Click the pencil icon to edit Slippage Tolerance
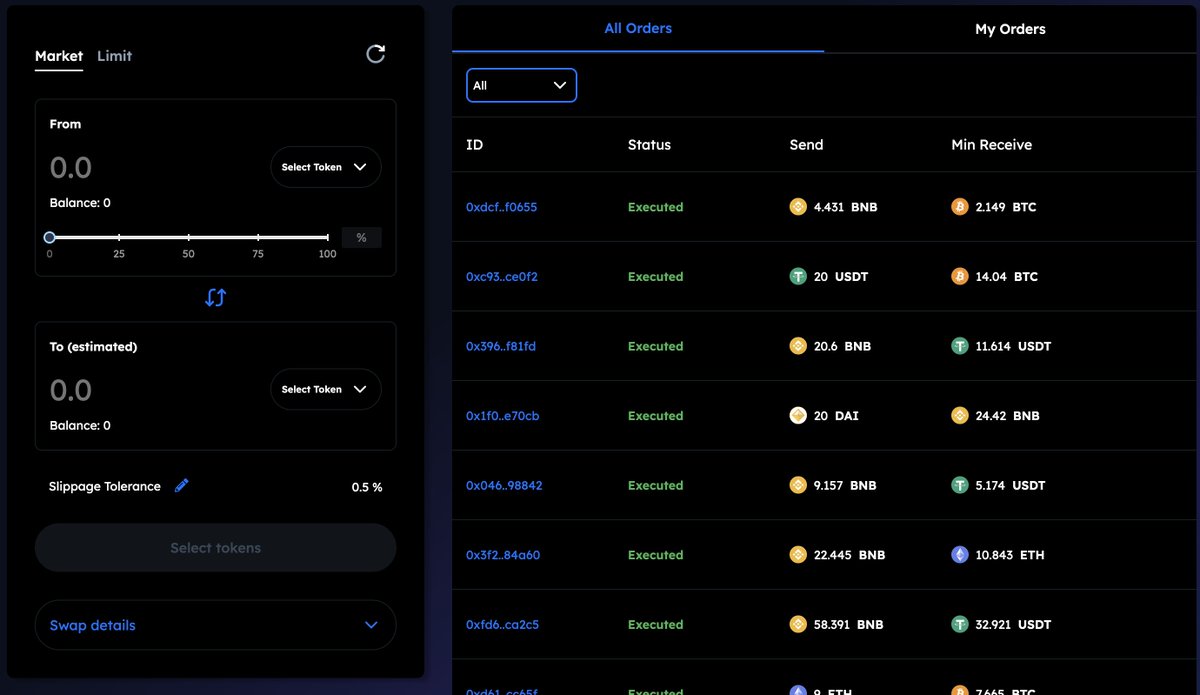Screen dimensions: 1200x695 (x=181, y=486)
